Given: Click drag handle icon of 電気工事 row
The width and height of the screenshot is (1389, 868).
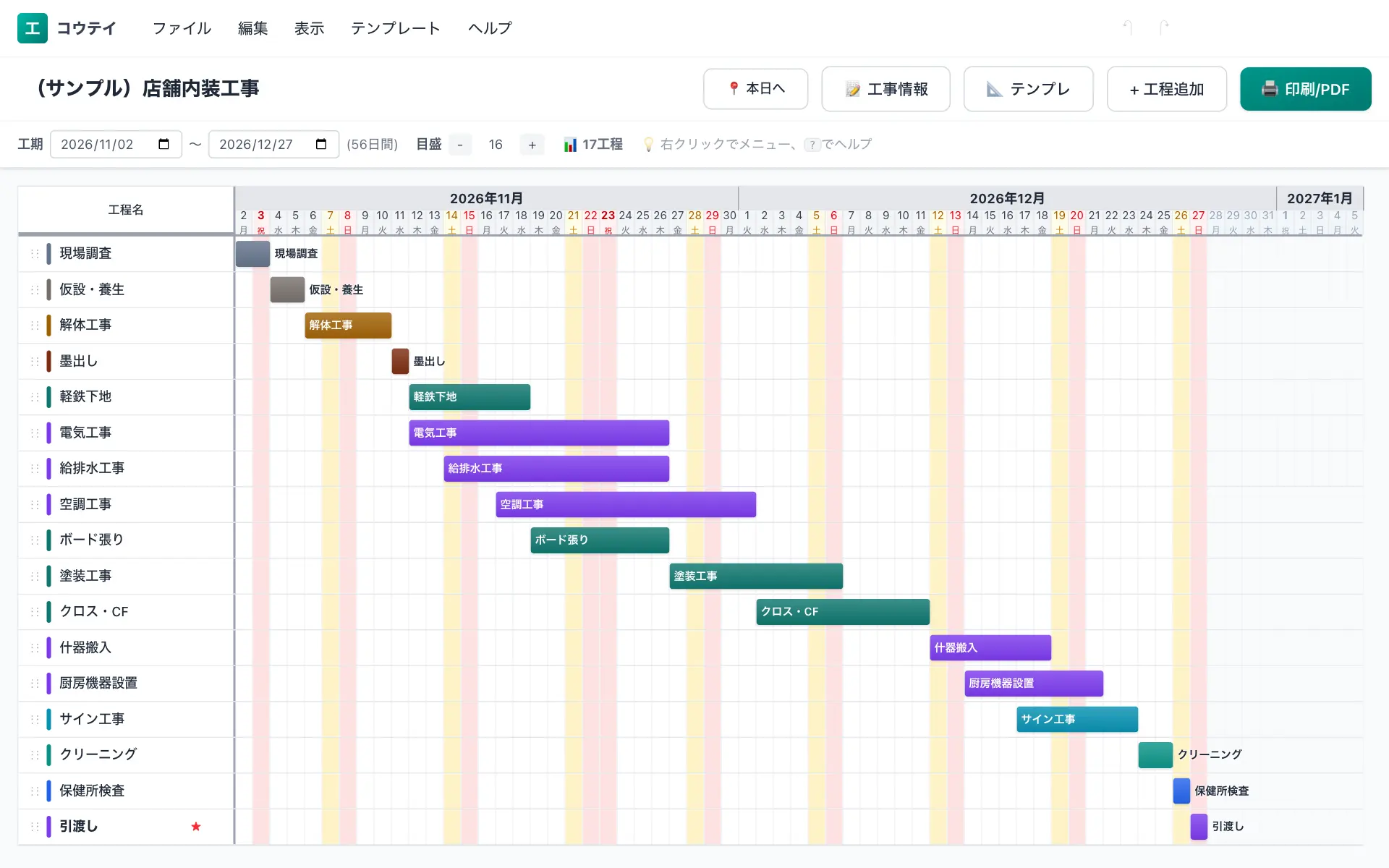Looking at the screenshot, I should point(34,433).
